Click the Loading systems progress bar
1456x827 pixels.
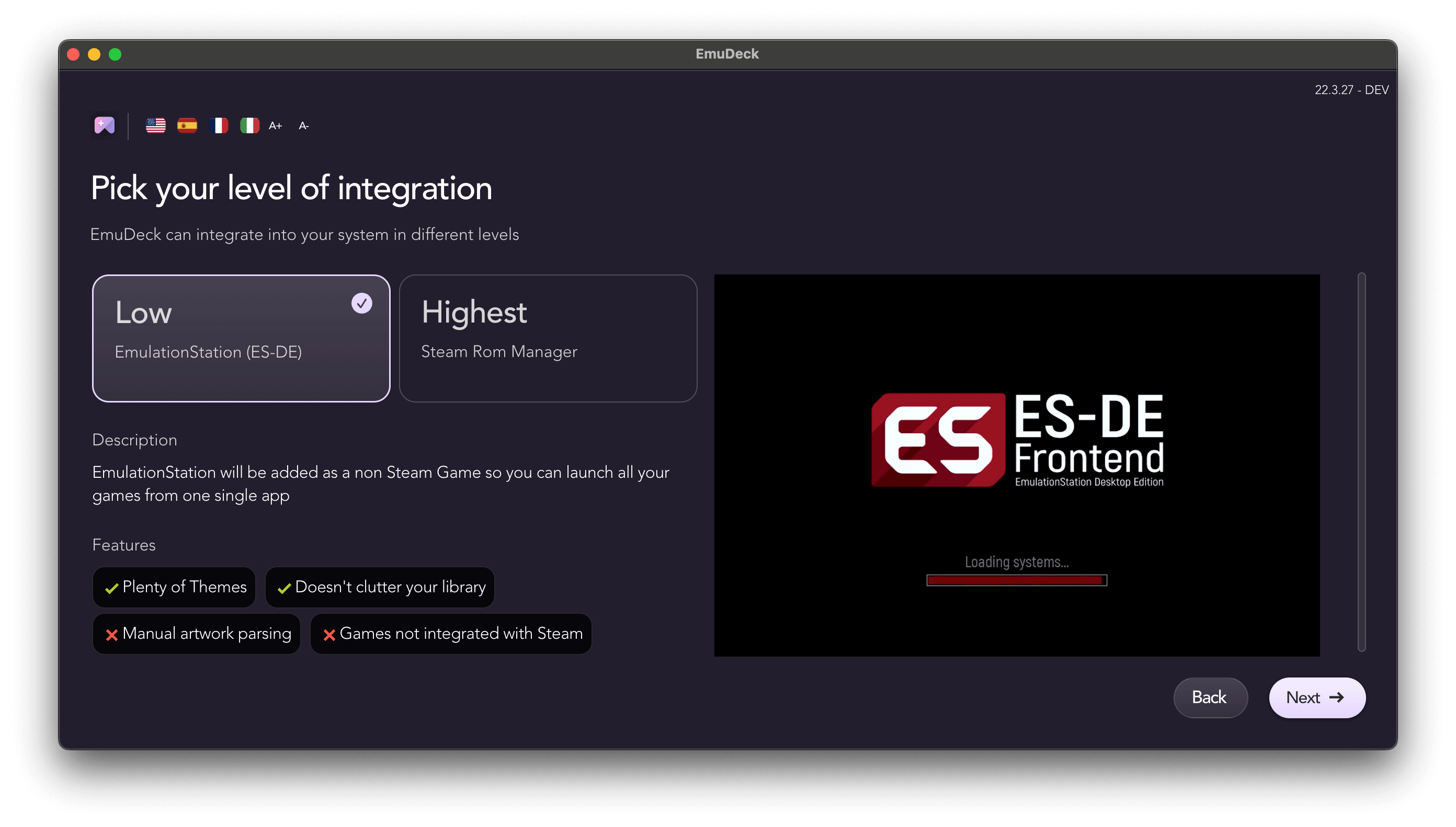(1016, 580)
